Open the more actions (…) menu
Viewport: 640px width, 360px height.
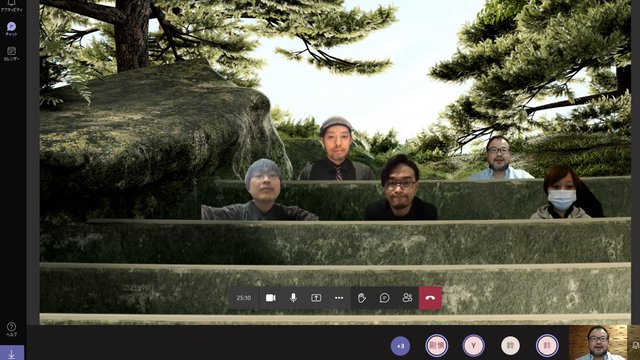coord(339,298)
